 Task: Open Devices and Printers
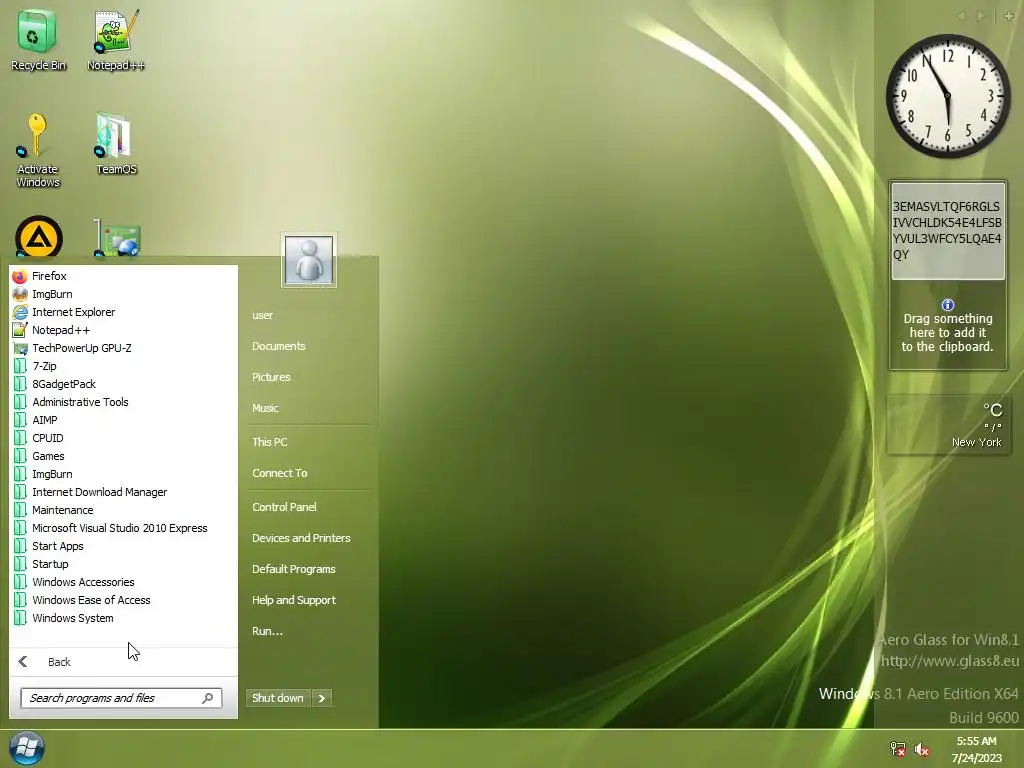[x=301, y=538]
